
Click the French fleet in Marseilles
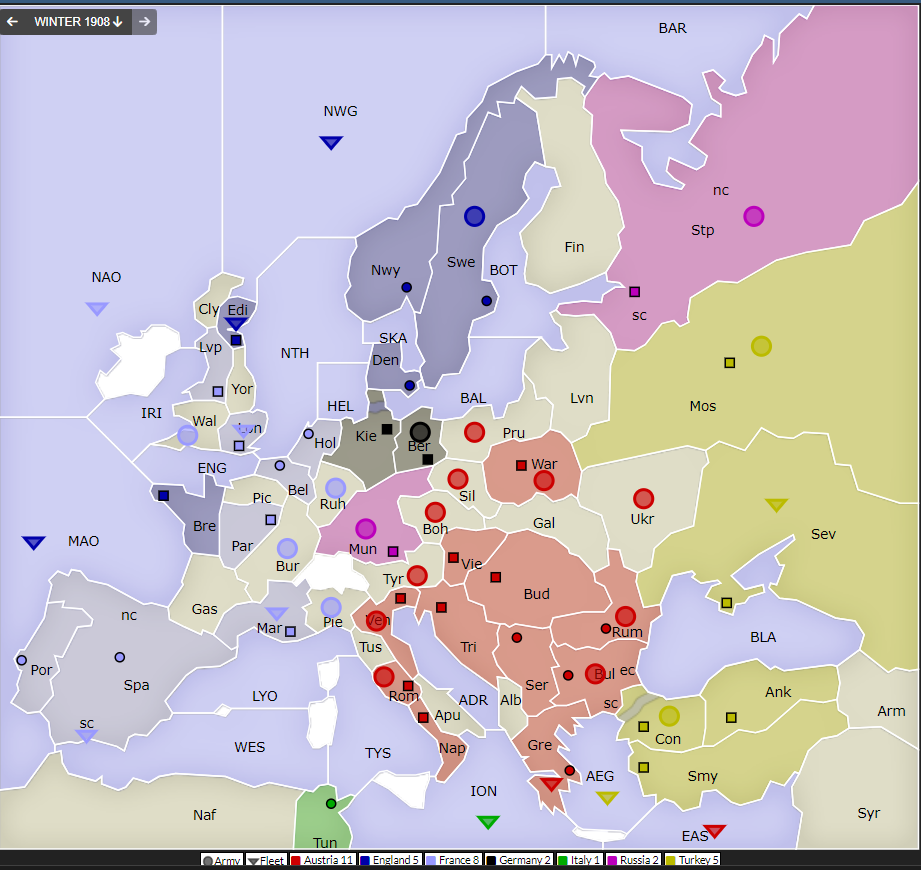(x=277, y=614)
